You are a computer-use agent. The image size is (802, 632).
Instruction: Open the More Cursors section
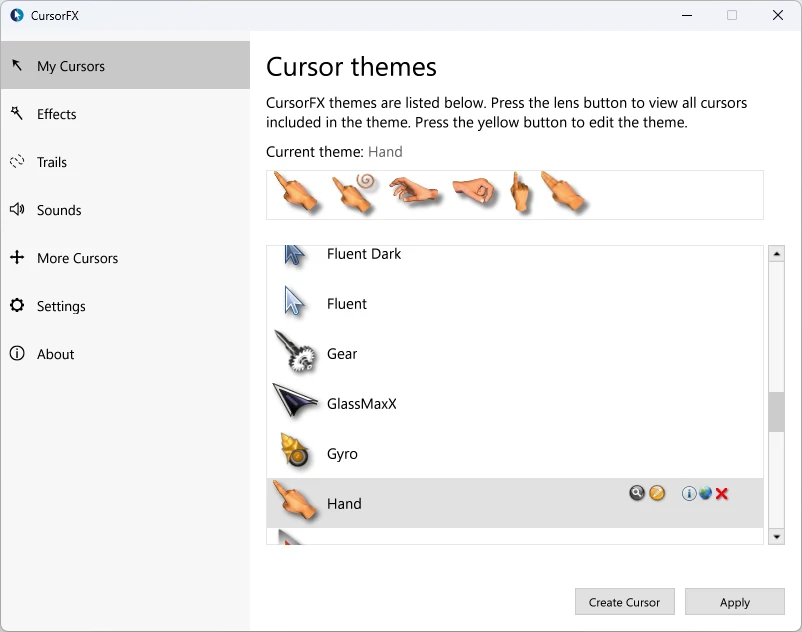(x=125, y=258)
